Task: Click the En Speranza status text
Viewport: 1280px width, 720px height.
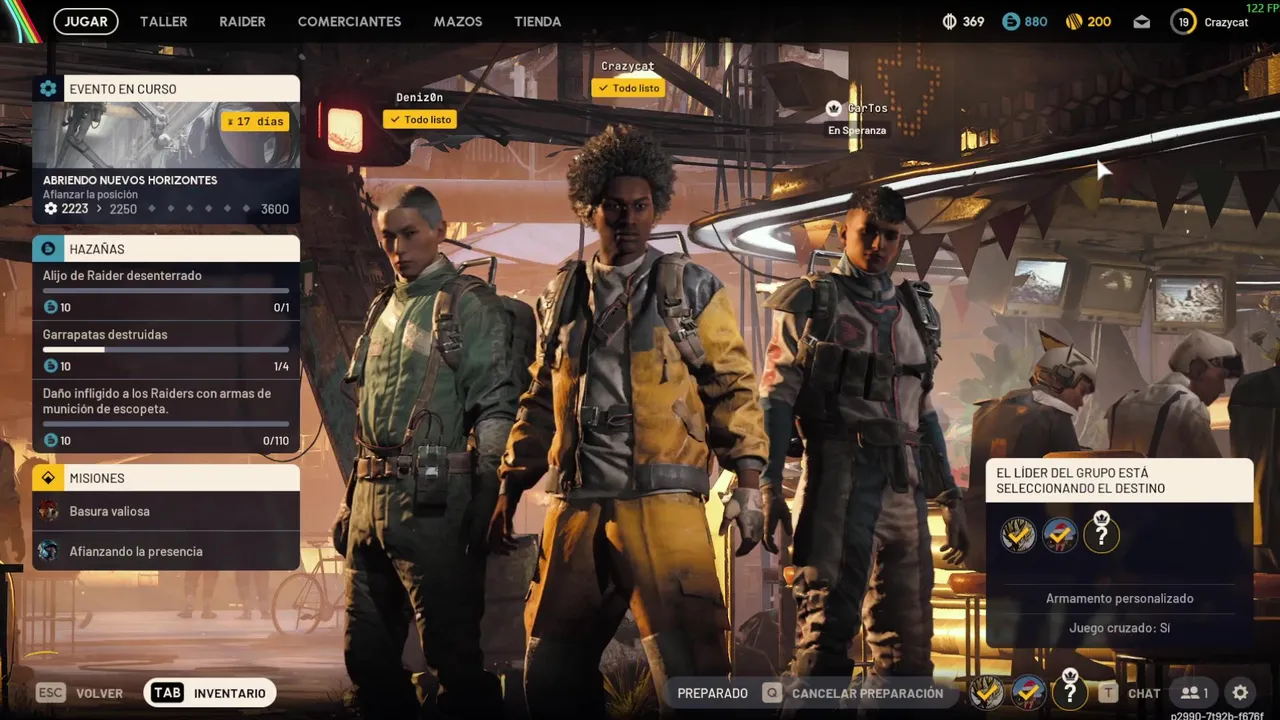Action: (x=857, y=130)
